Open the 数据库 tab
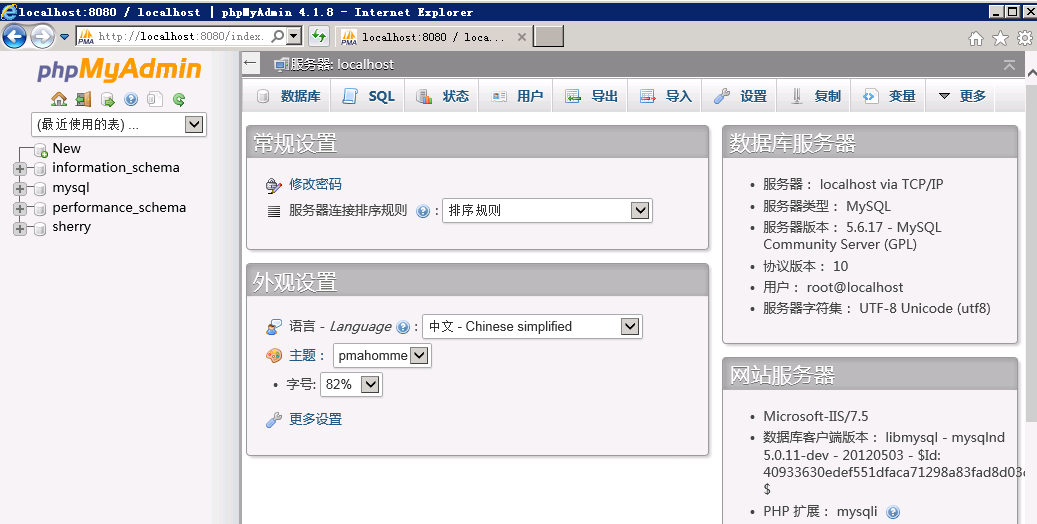Screen dimensions: 1037x524 tap(288, 97)
